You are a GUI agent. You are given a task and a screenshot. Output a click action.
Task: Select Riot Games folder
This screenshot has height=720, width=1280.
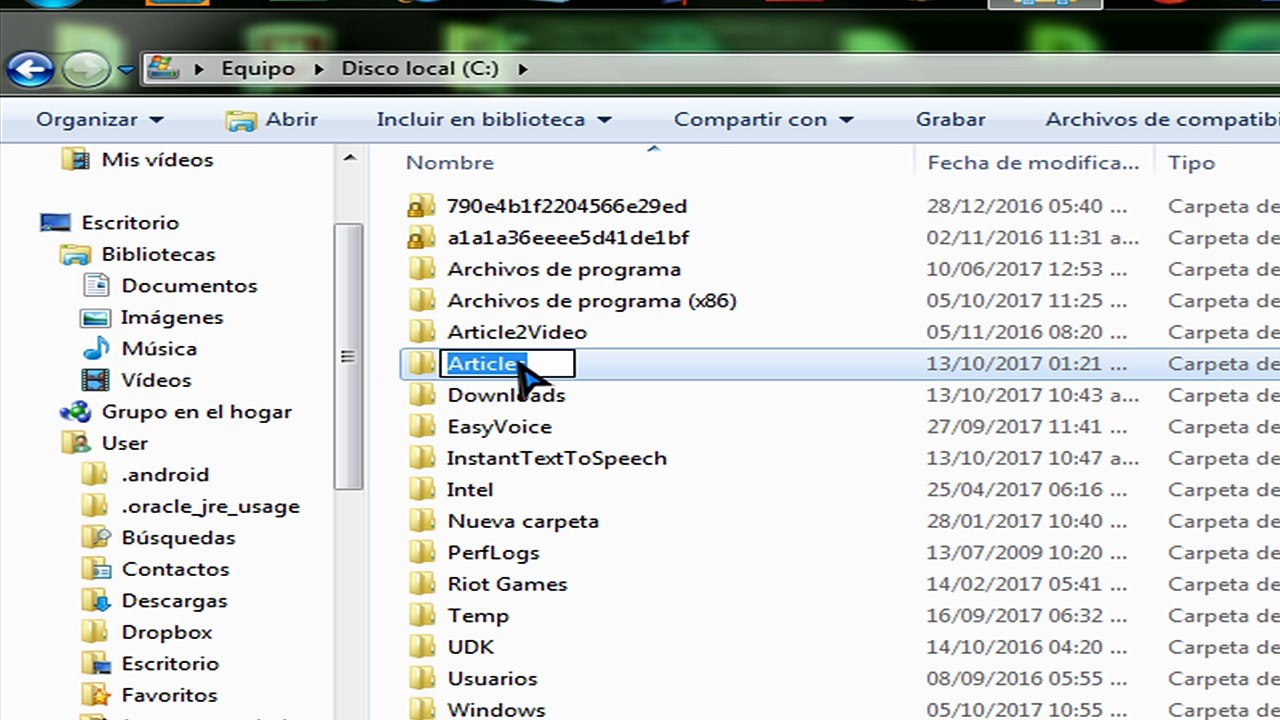click(507, 584)
